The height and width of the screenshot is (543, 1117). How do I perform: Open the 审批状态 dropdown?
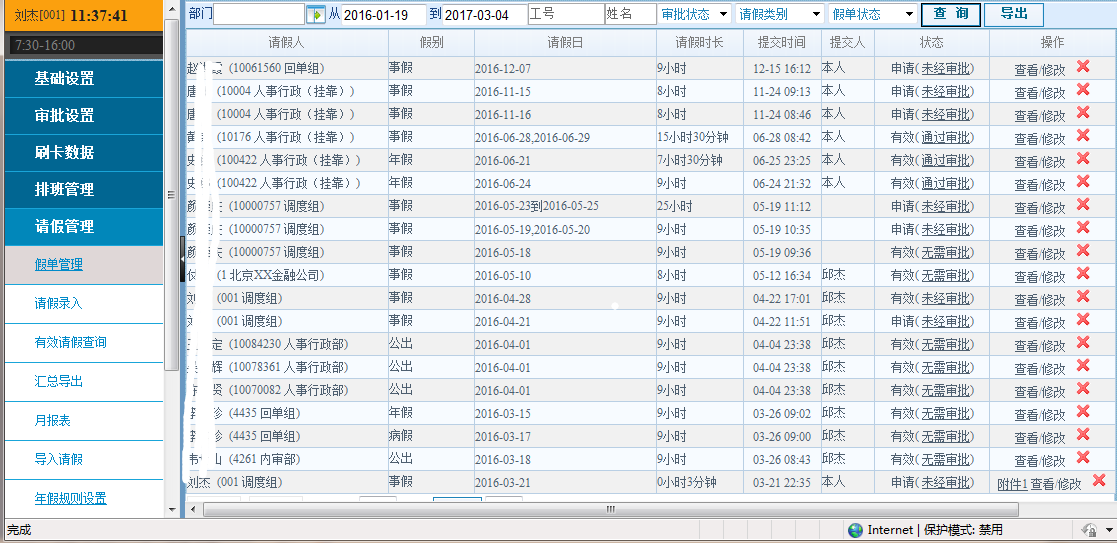(694, 15)
